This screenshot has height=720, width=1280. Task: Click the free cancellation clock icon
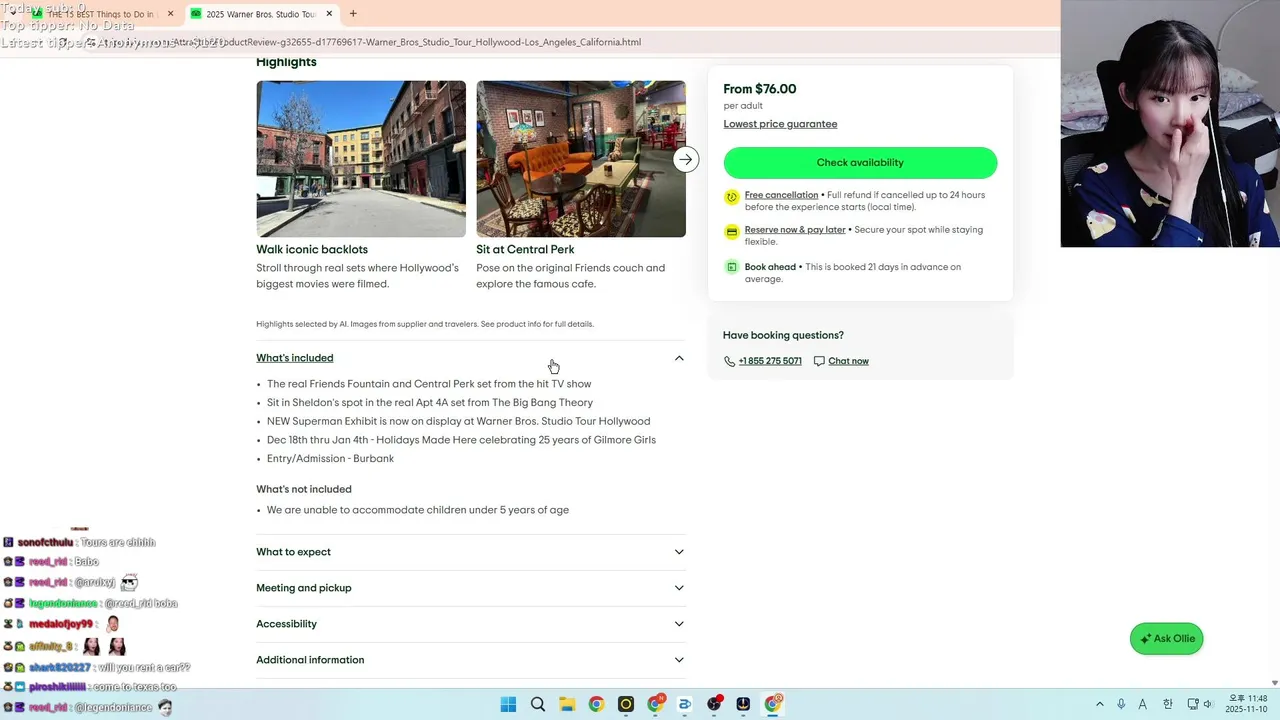point(731,197)
